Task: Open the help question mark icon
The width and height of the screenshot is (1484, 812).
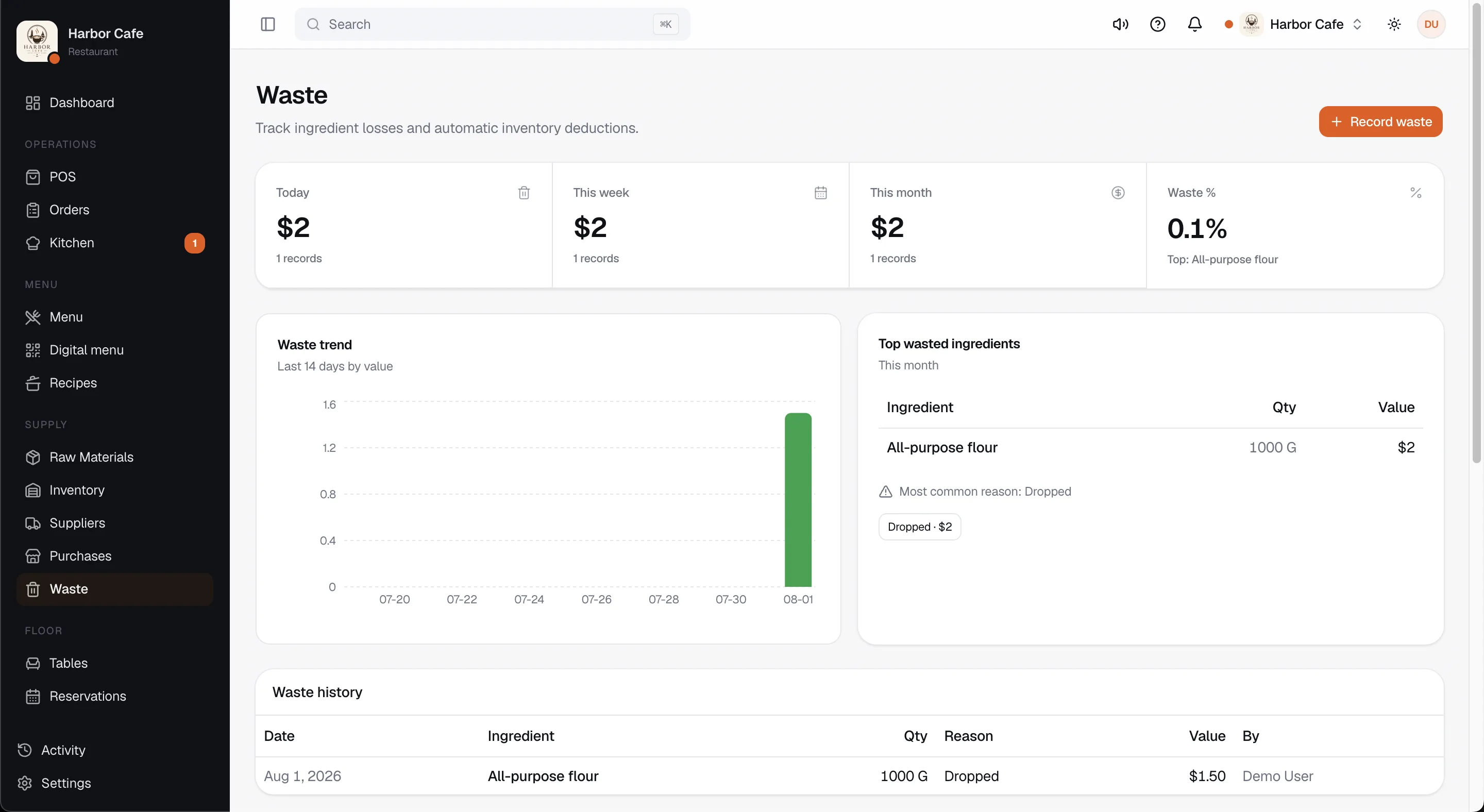Action: [1157, 24]
